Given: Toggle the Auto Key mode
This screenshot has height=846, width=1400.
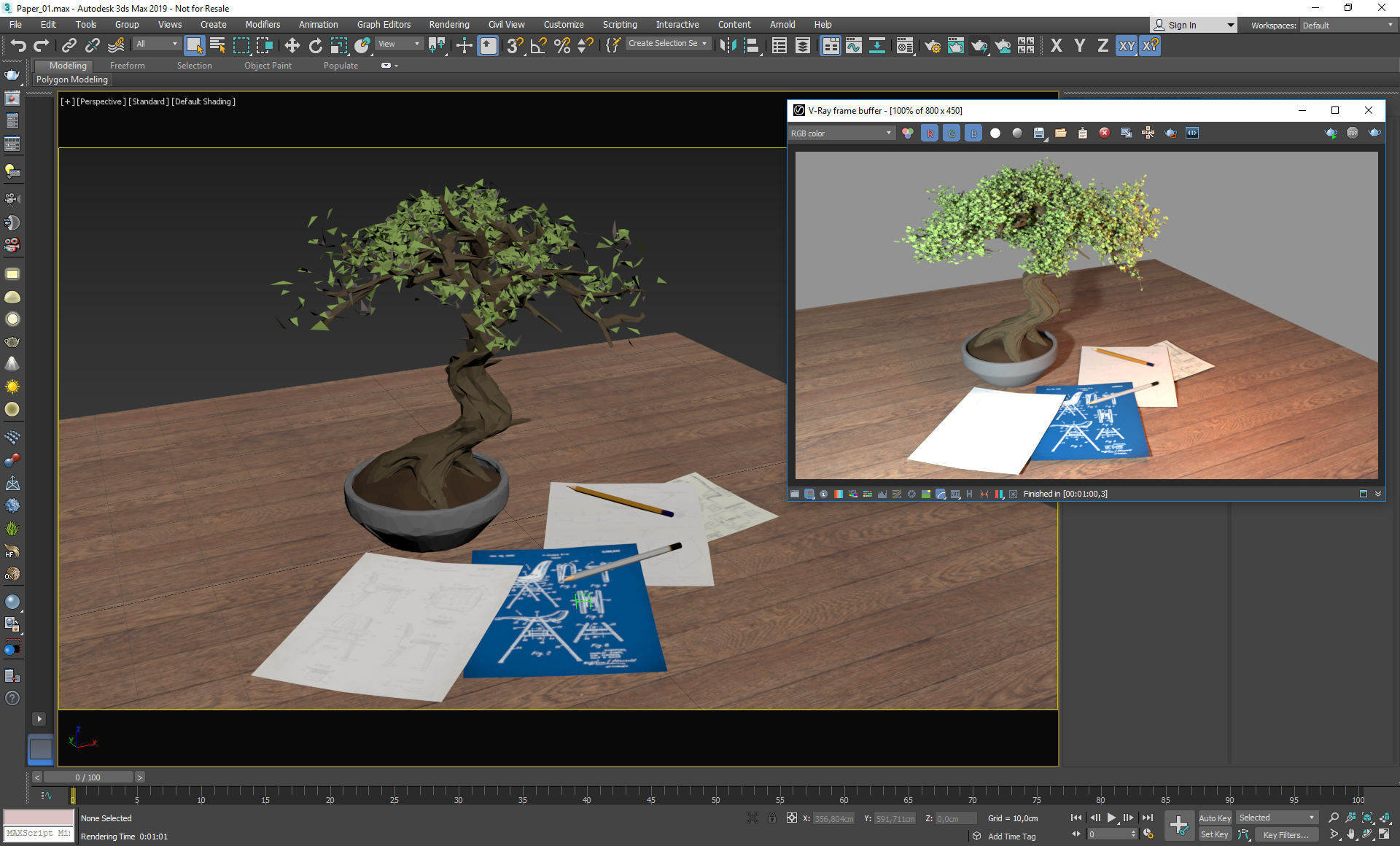Looking at the screenshot, I should coord(1215,818).
